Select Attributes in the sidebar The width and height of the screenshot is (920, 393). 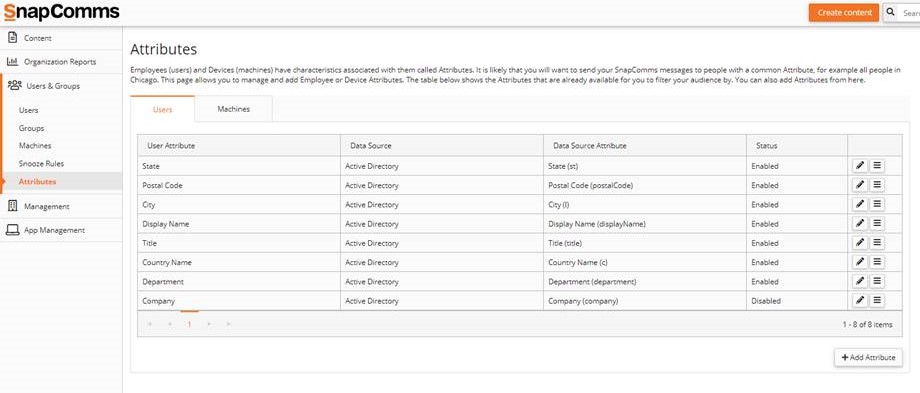[x=38, y=182]
